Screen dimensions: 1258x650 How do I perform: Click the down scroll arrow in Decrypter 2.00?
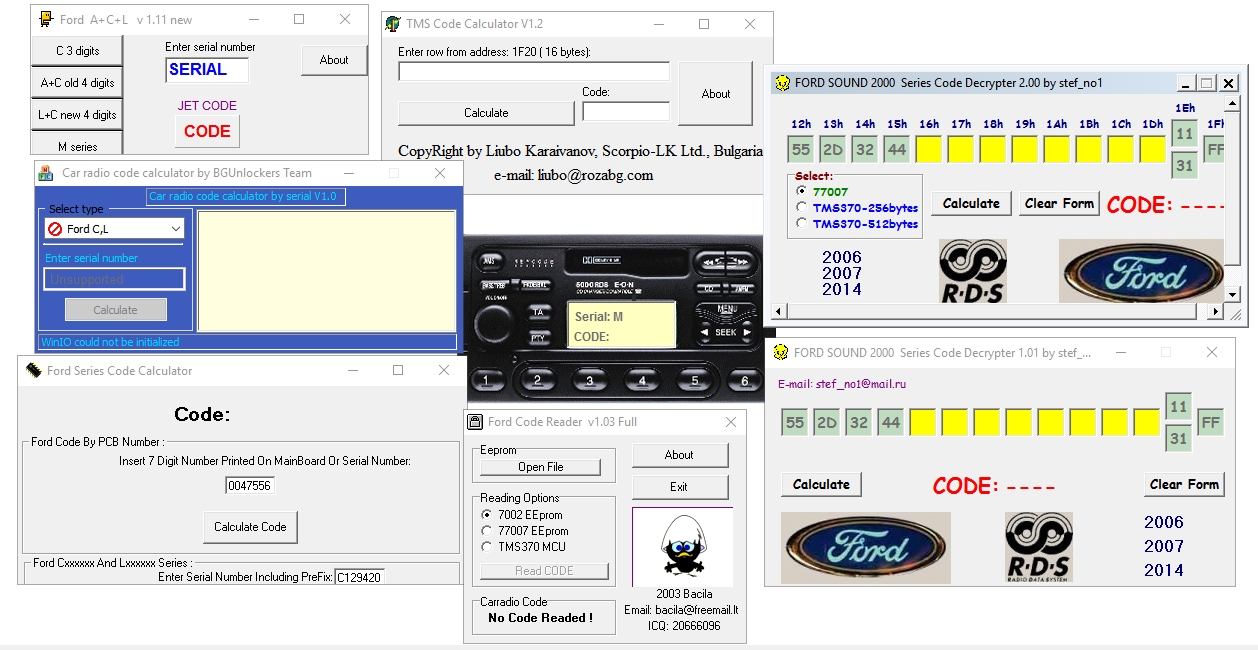pyautogui.click(x=1232, y=295)
